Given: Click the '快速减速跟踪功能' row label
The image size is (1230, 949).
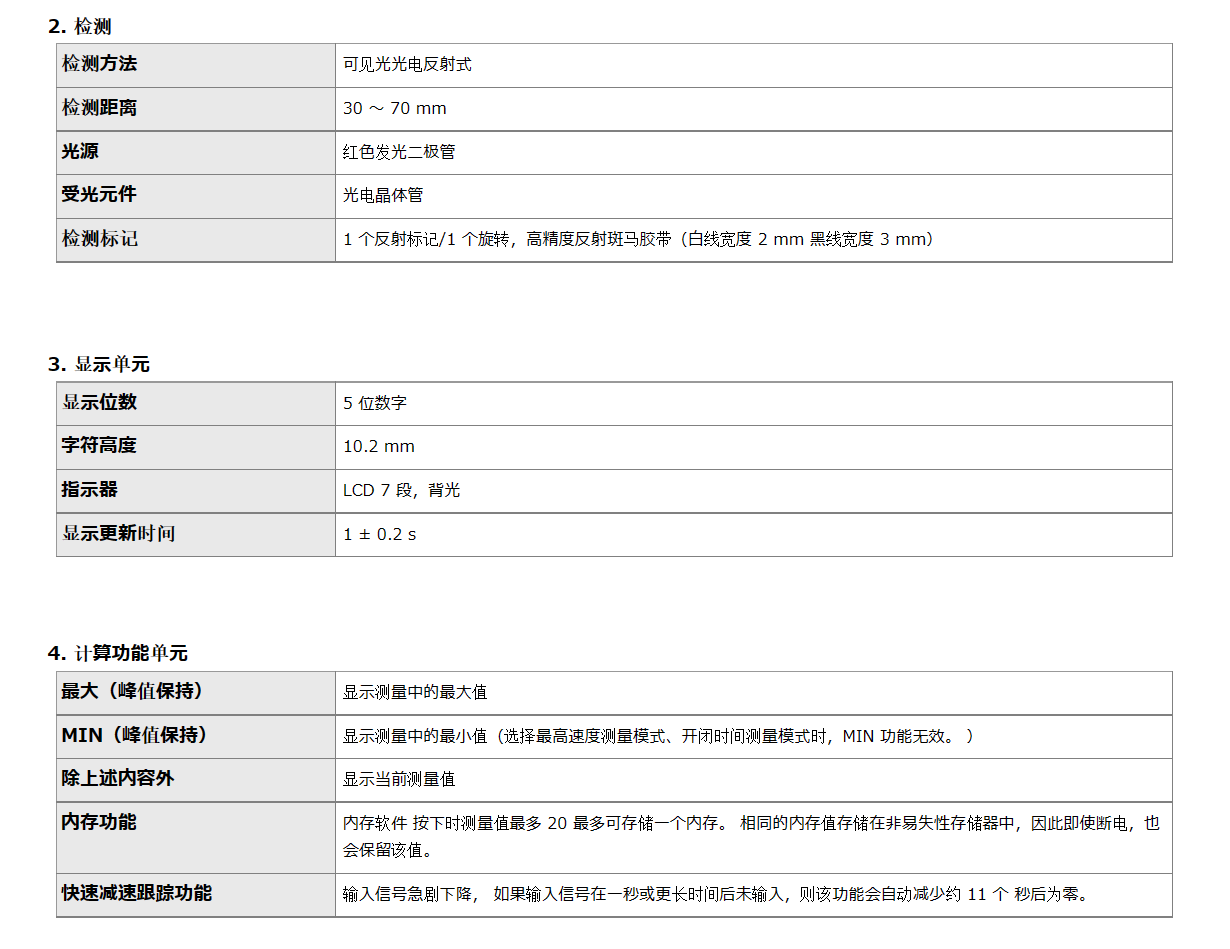Looking at the screenshot, I should (x=137, y=893).
